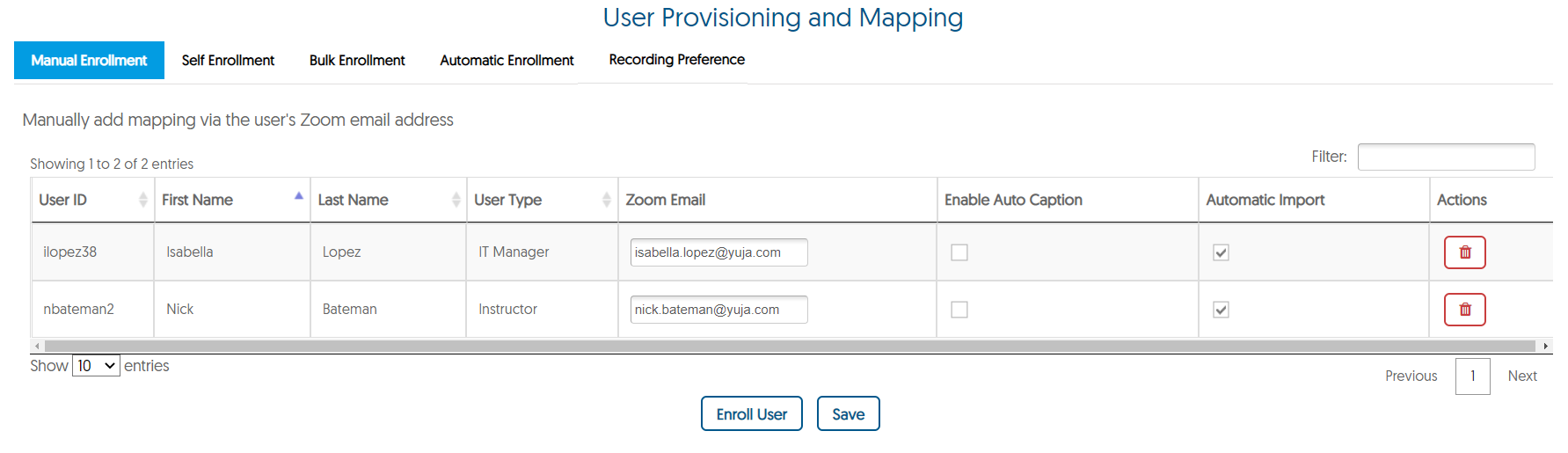The height and width of the screenshot is (453, 1568).
Task: Click the scrollbar left arrow
Action: 37,347
